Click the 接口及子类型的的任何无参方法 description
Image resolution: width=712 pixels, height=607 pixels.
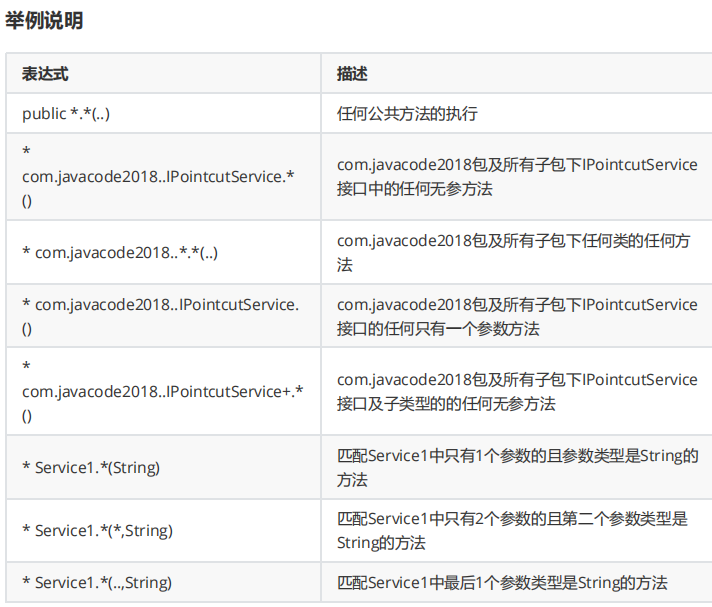click(446, 404)
